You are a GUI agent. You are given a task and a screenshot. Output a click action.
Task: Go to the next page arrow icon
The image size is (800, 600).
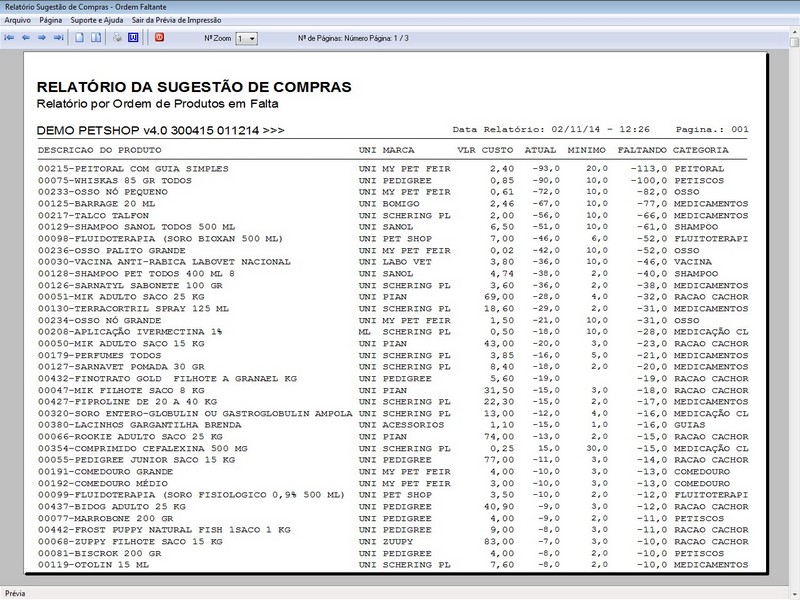[x=40, y=37]
